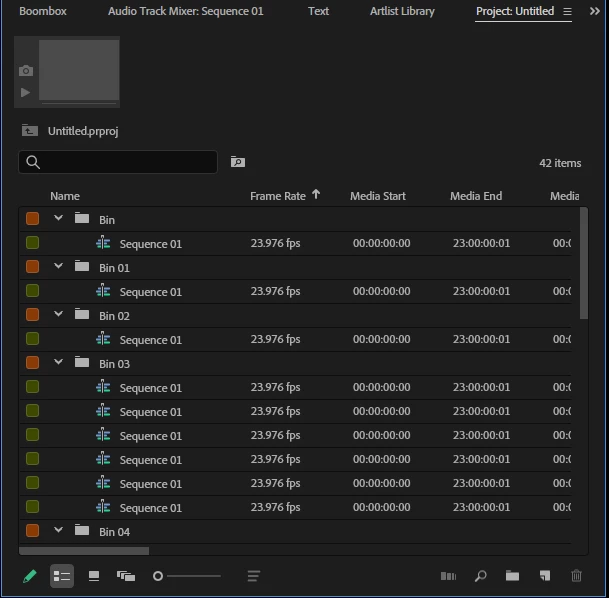Click green label swatch of Sequence 01 in Bin
The height and width of the screenshot is (598, 609).
[x=32, y=243]
